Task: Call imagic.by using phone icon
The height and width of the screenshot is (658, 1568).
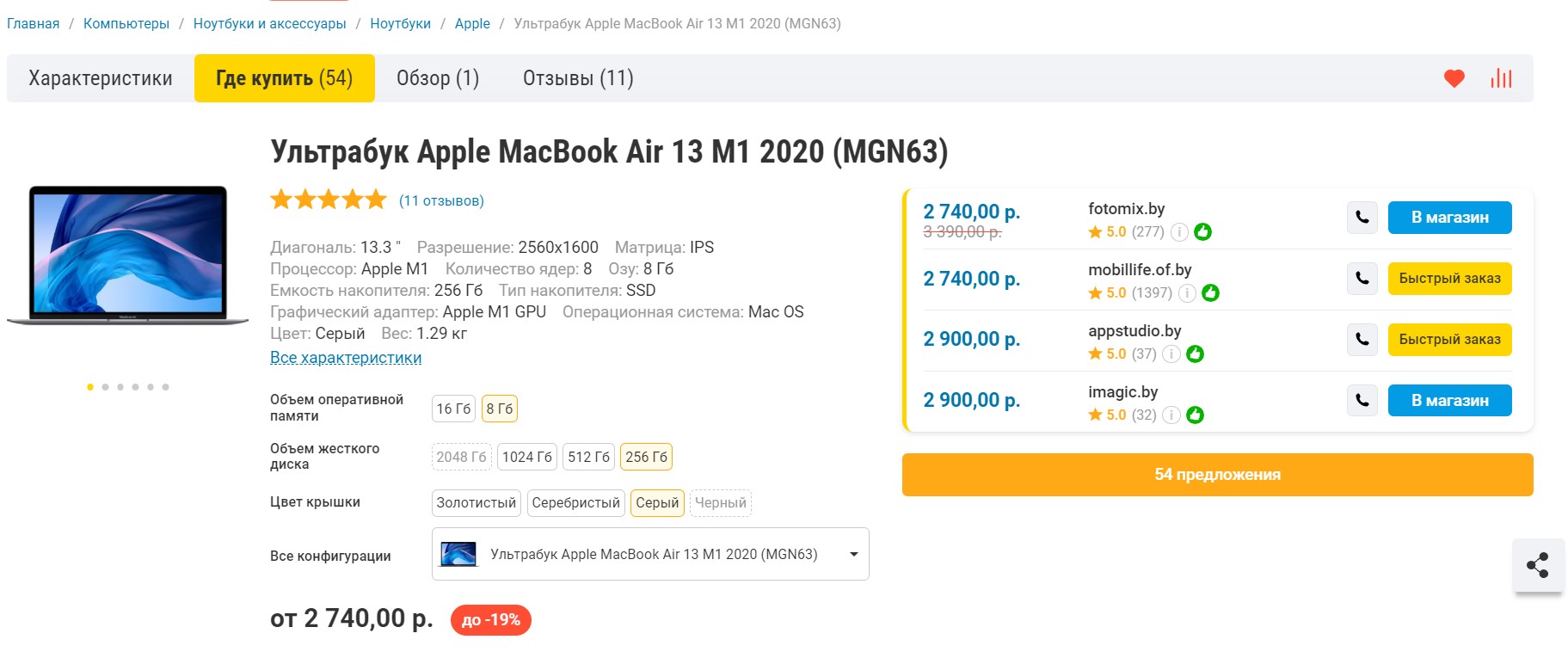Action: click(1362, 401)
